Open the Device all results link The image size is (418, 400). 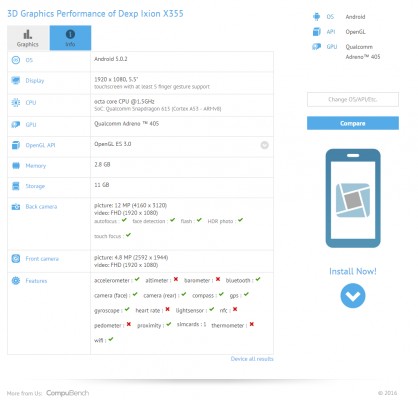point(252,359)
